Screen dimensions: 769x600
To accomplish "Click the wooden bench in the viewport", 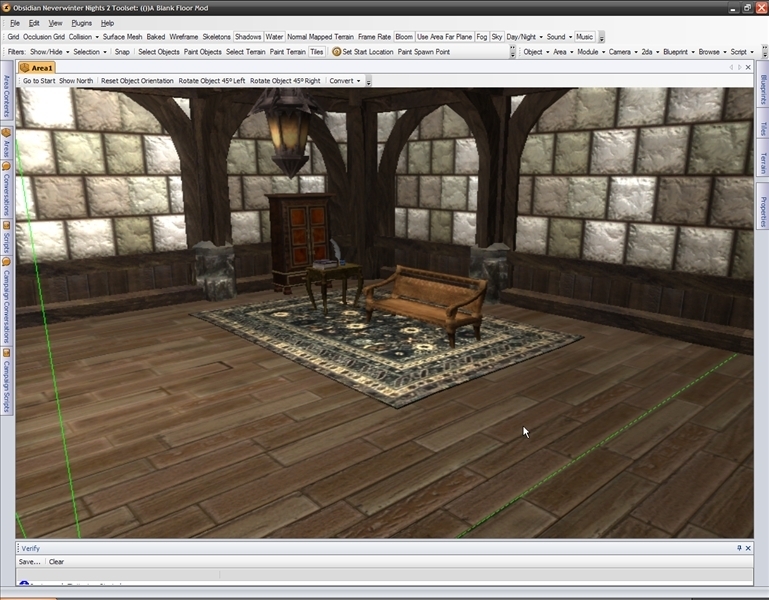I will [x=425, y=293].
